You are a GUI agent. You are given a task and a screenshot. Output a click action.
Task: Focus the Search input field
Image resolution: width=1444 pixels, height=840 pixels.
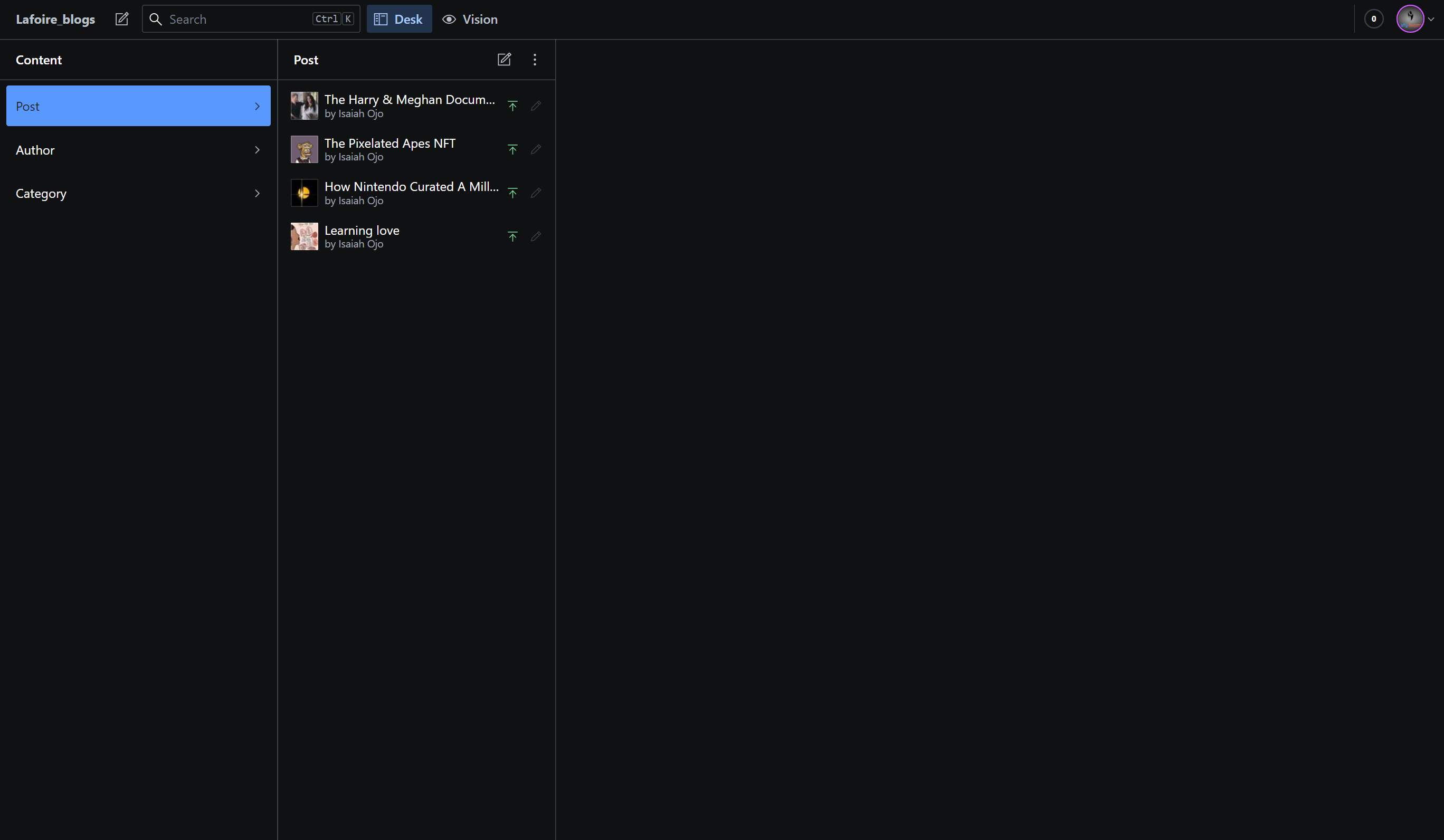pos(238,19)
